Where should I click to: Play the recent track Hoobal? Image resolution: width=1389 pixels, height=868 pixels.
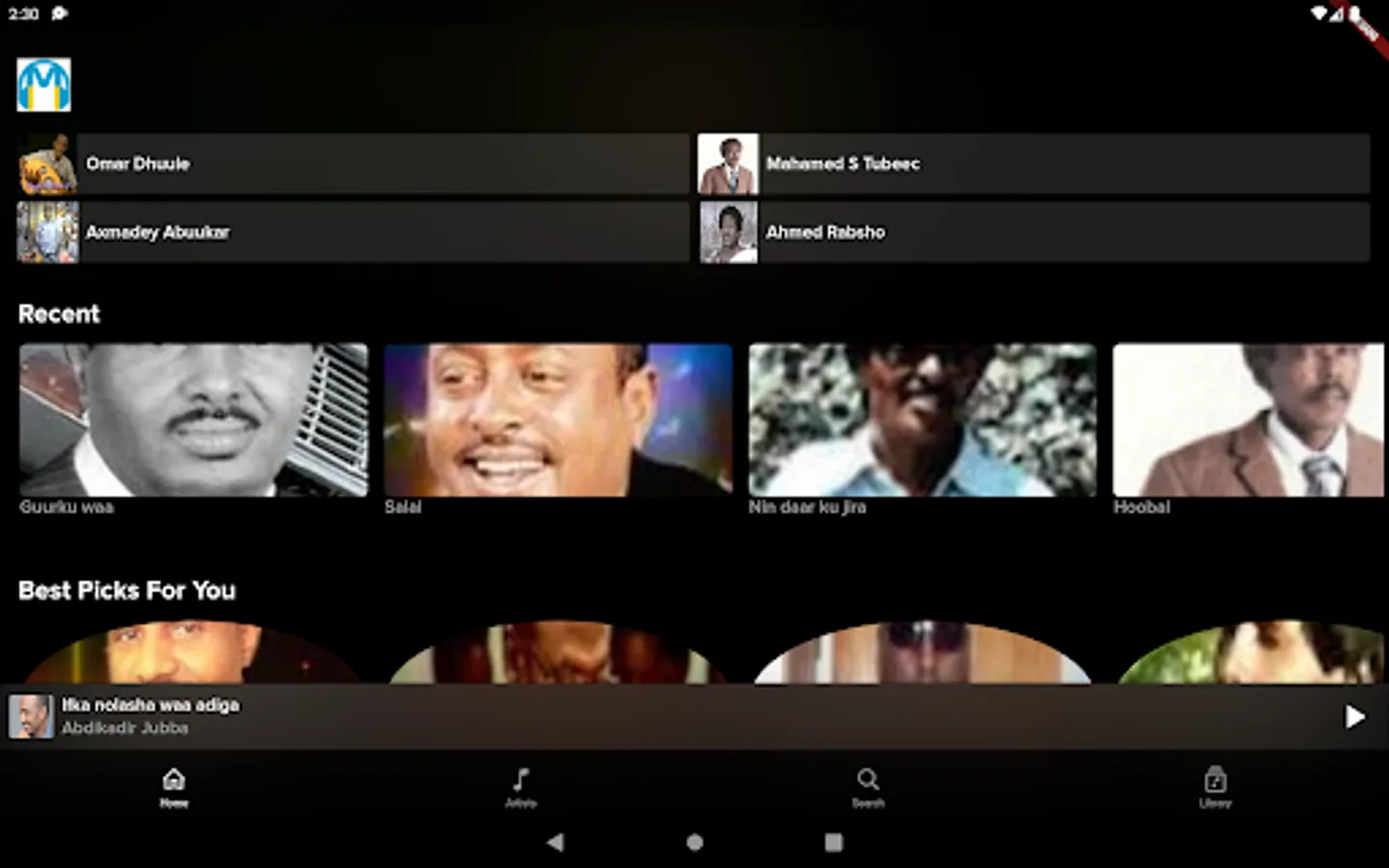pyautogui.click(x=1250, y=420)
